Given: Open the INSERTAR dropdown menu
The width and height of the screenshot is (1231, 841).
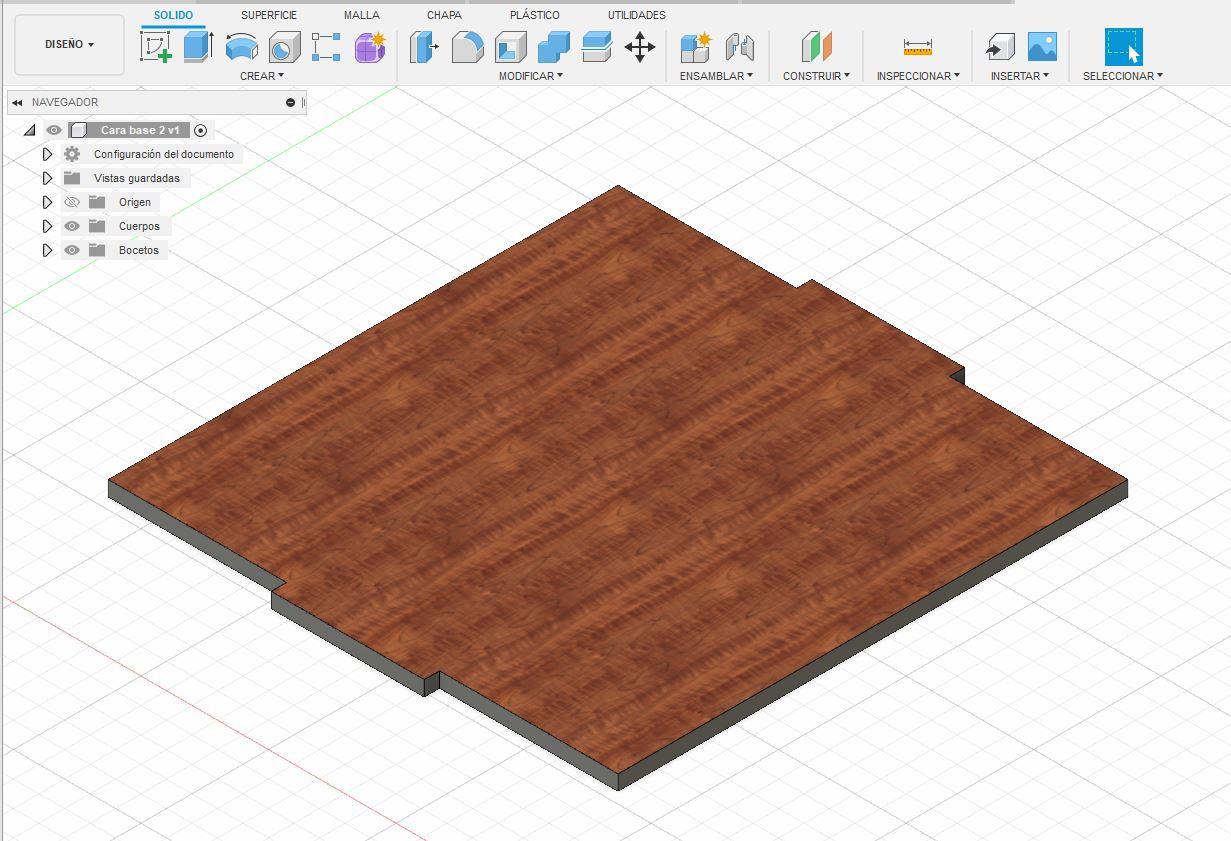Looking at the screenshot, I should coord(1020,76).
